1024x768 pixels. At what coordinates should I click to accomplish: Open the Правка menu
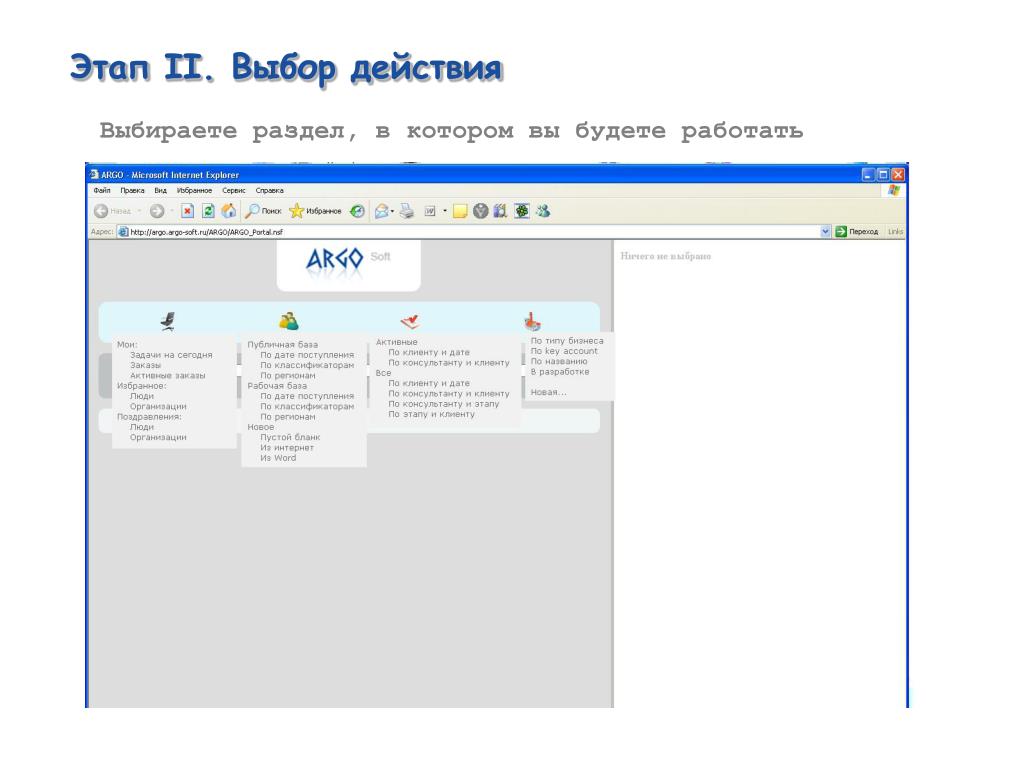[x=133, y=191]
